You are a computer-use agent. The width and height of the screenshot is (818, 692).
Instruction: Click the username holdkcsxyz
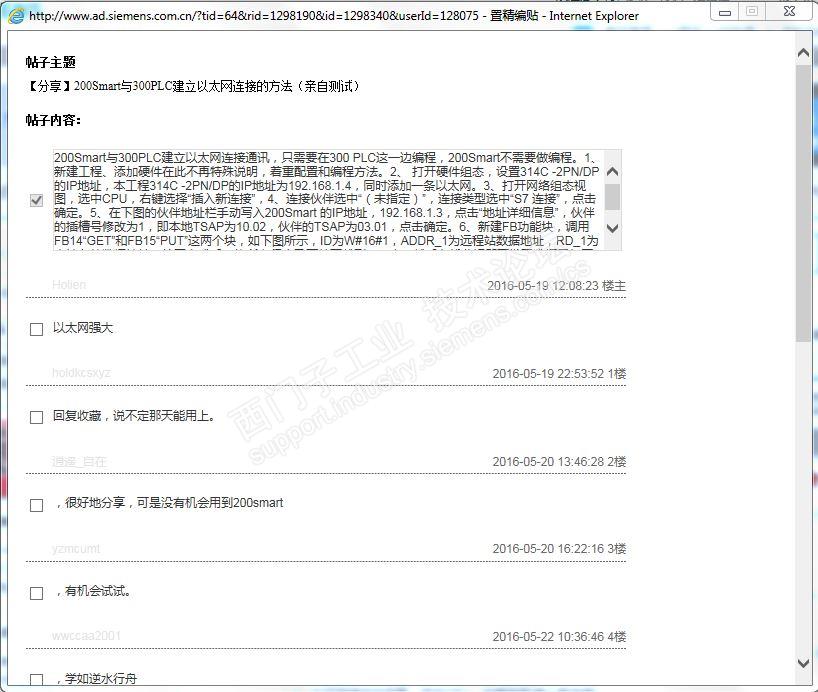coord(81,373)
